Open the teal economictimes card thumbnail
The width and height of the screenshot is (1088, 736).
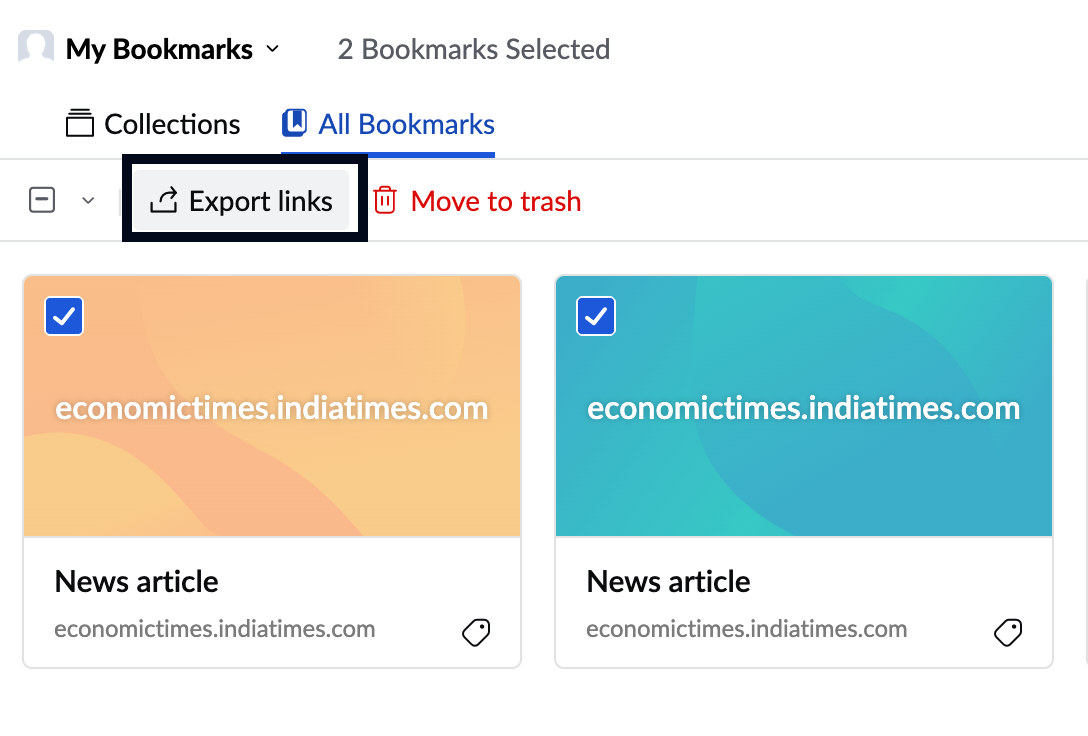point(804,406)
